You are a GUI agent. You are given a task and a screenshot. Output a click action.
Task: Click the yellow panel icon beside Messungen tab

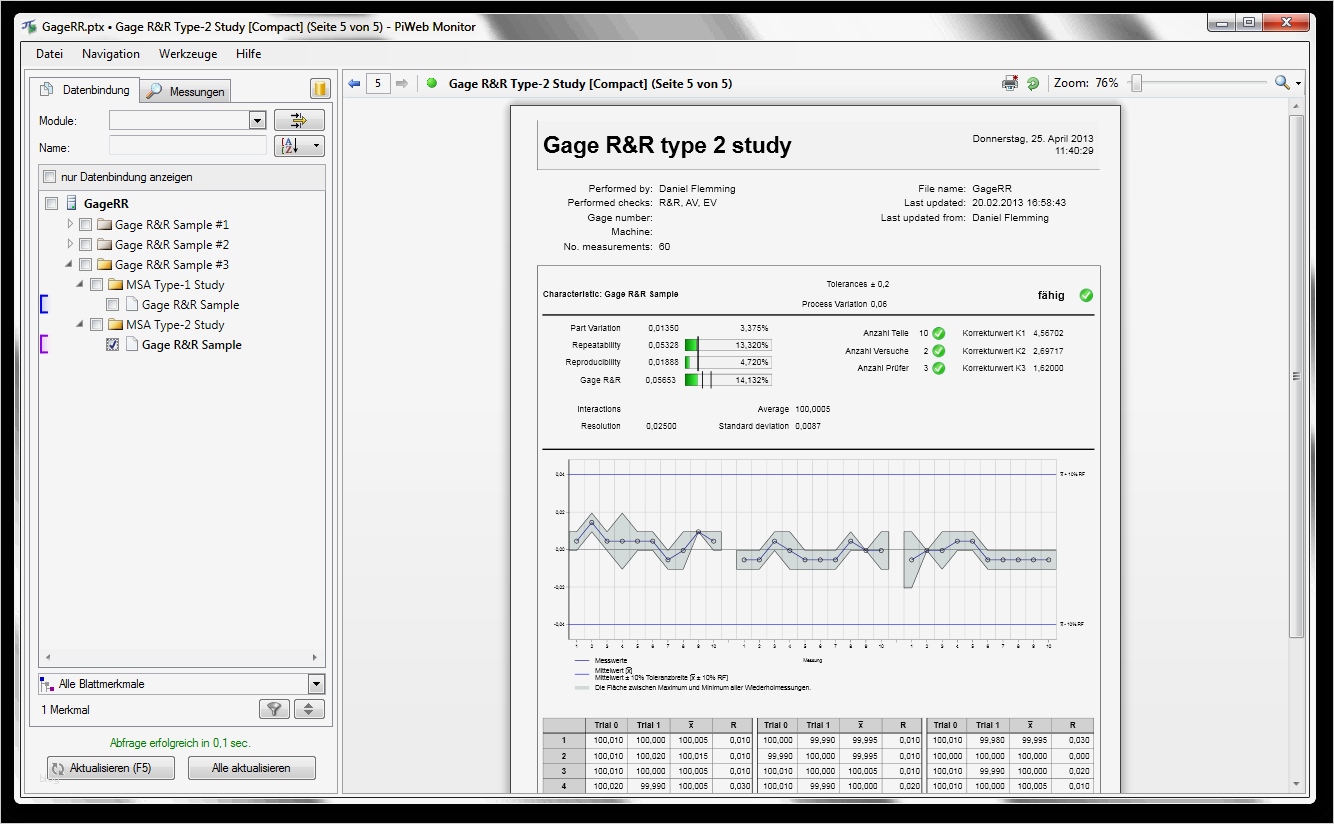320,89
